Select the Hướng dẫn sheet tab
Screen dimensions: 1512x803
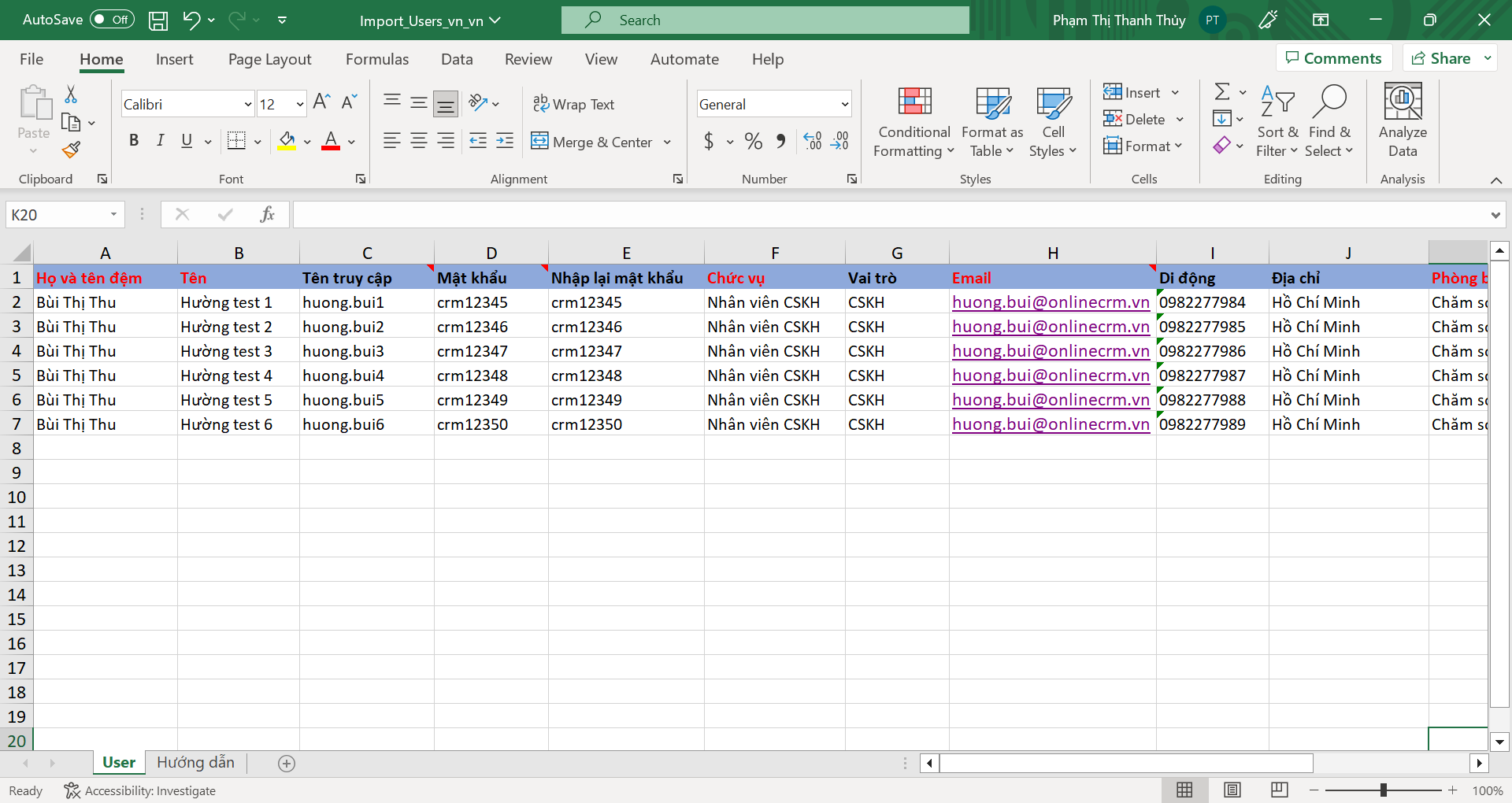tap(195, 762)
